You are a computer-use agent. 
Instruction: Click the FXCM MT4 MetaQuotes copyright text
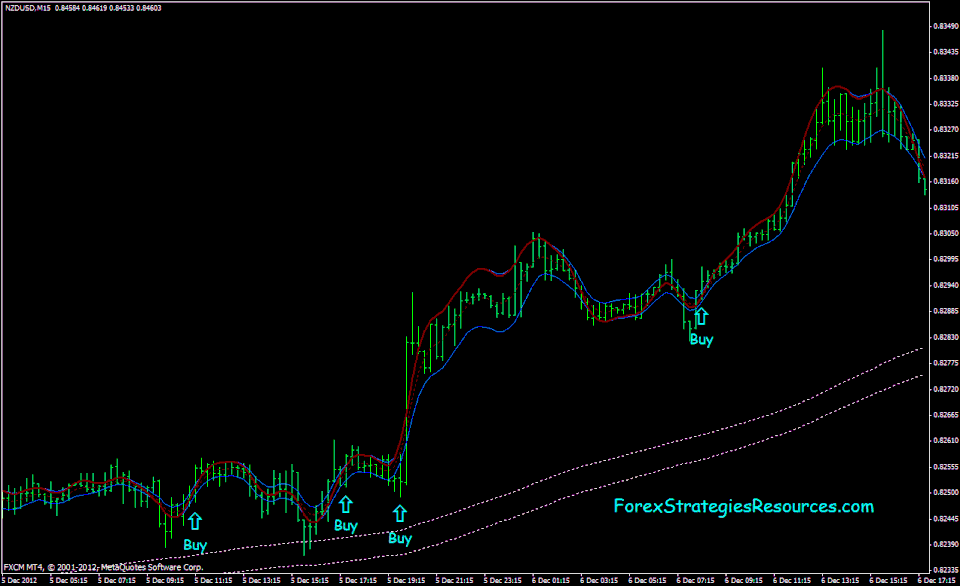[x=103, y=567]
